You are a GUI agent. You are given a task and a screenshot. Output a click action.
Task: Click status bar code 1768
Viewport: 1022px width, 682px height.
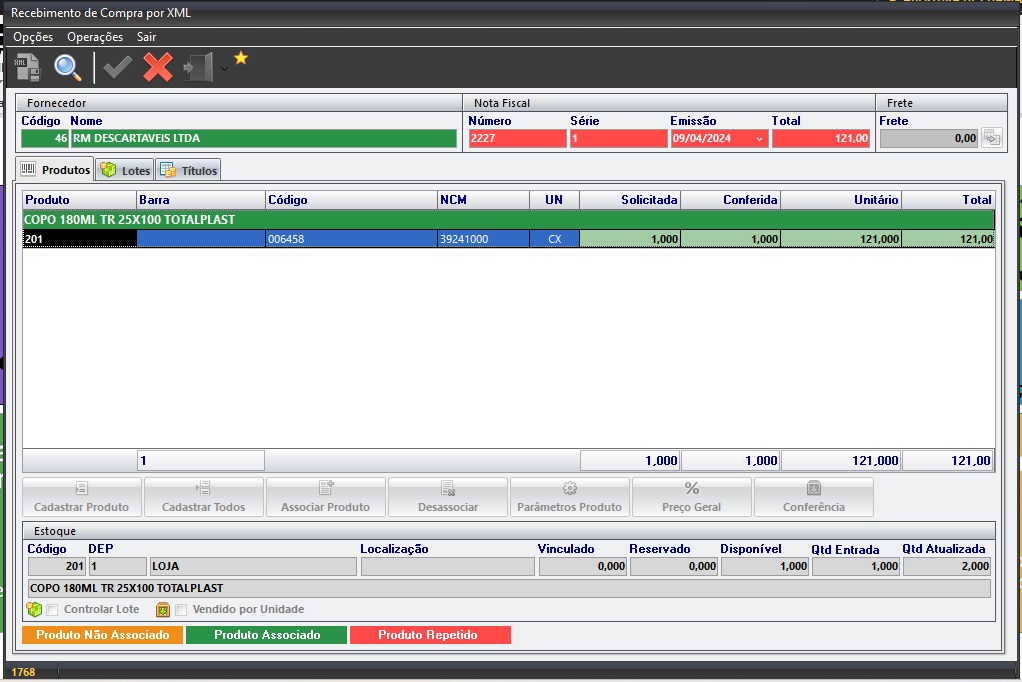(x=23, y=672)
